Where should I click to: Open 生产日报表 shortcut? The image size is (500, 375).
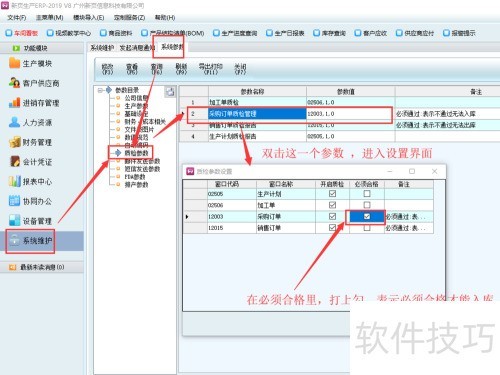pyautogui.click(x=285, y=33)
